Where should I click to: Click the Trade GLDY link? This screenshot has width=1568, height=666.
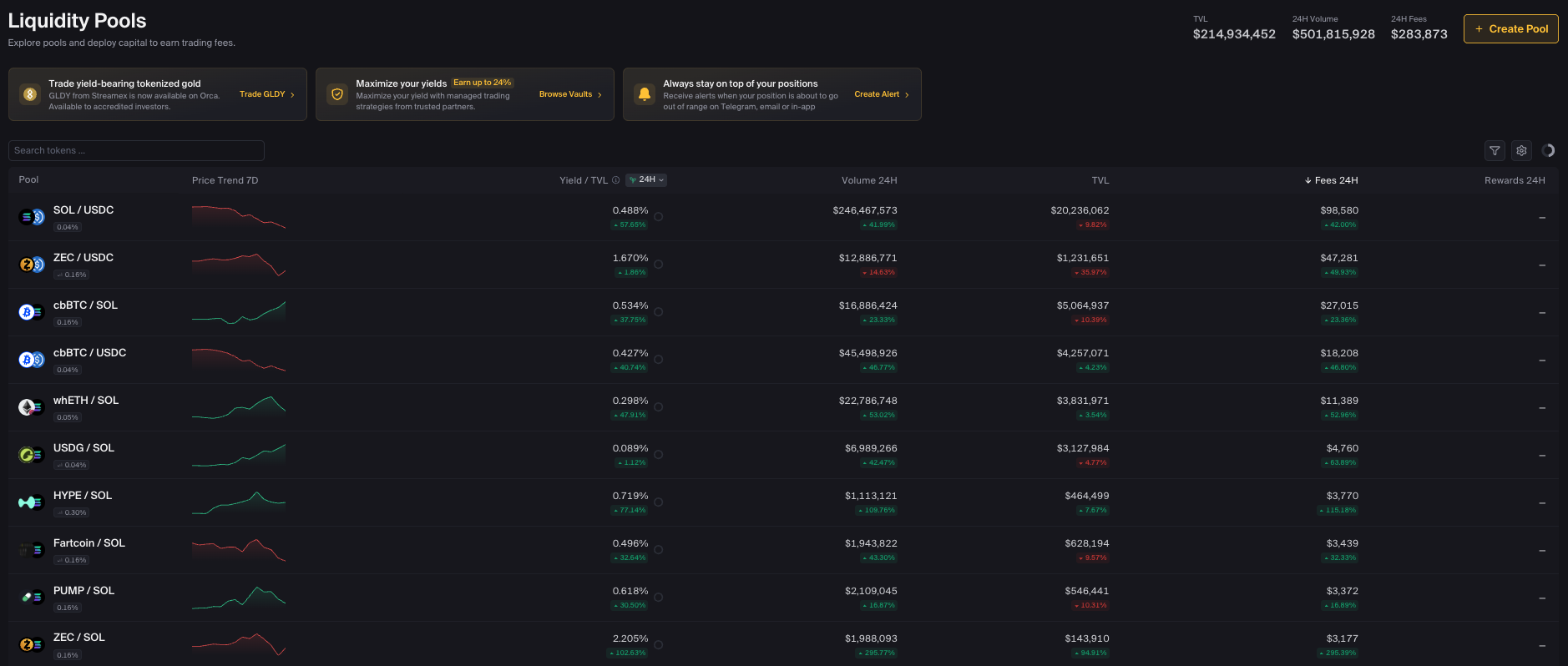(267, 94)
